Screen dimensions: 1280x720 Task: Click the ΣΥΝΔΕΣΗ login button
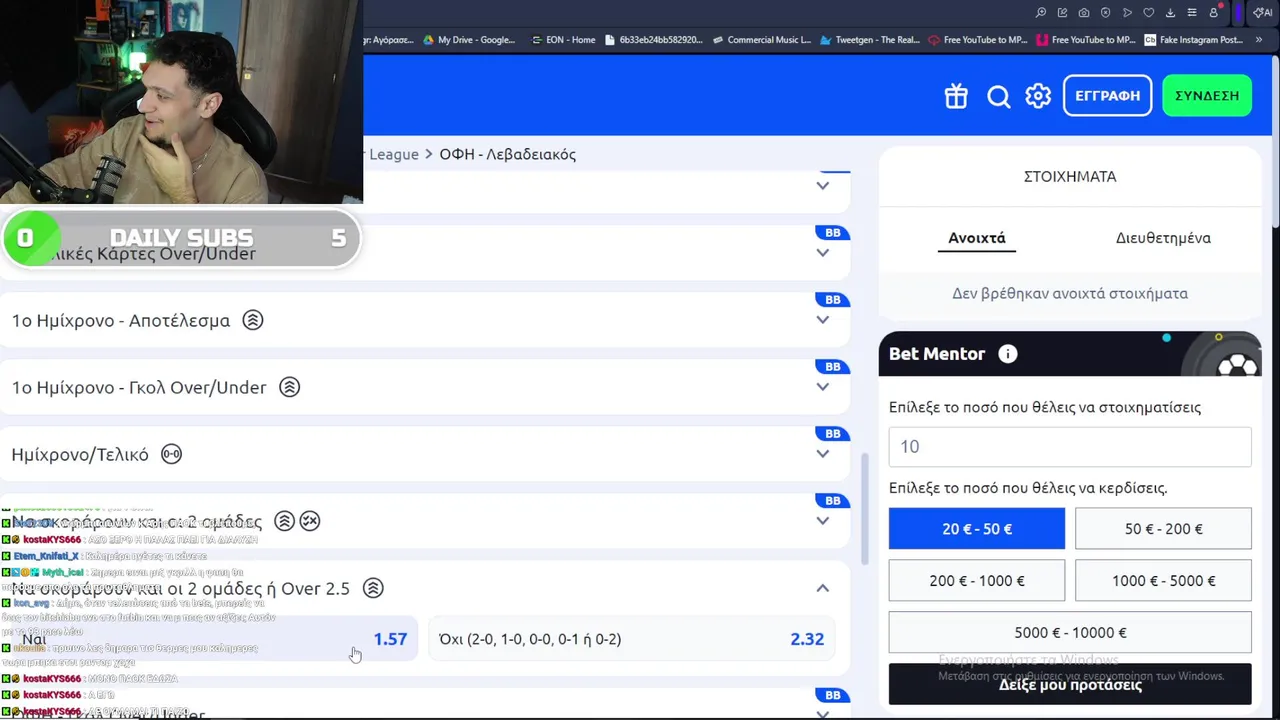pyautogui.click(x=1207, y=95)
